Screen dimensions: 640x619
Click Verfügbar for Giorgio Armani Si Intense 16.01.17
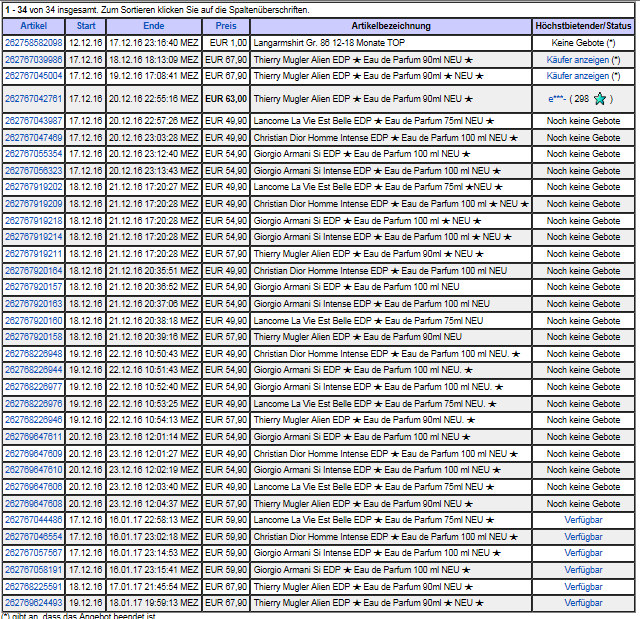[583, 553]
